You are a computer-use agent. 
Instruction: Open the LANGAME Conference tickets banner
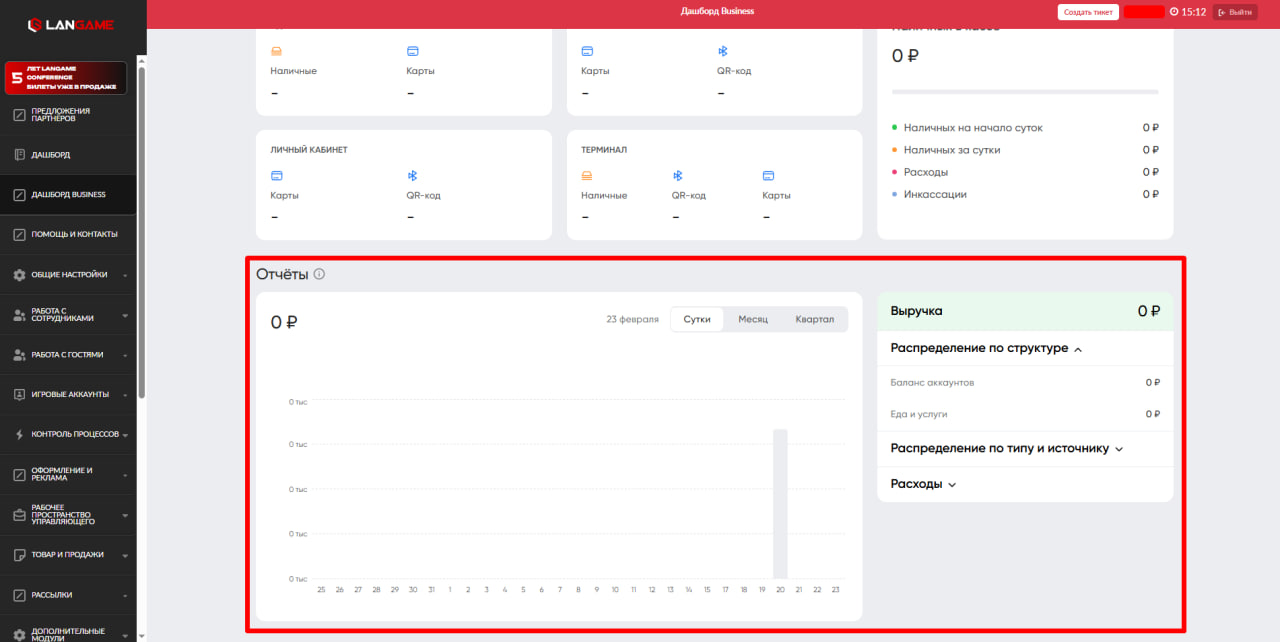point(66,78)
